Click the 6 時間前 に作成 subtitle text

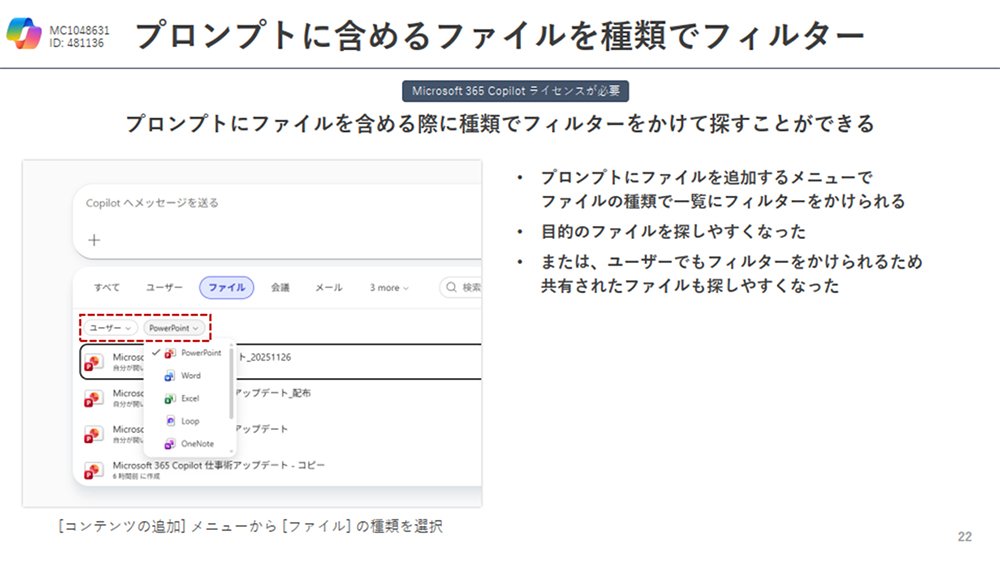pos(136,476)
